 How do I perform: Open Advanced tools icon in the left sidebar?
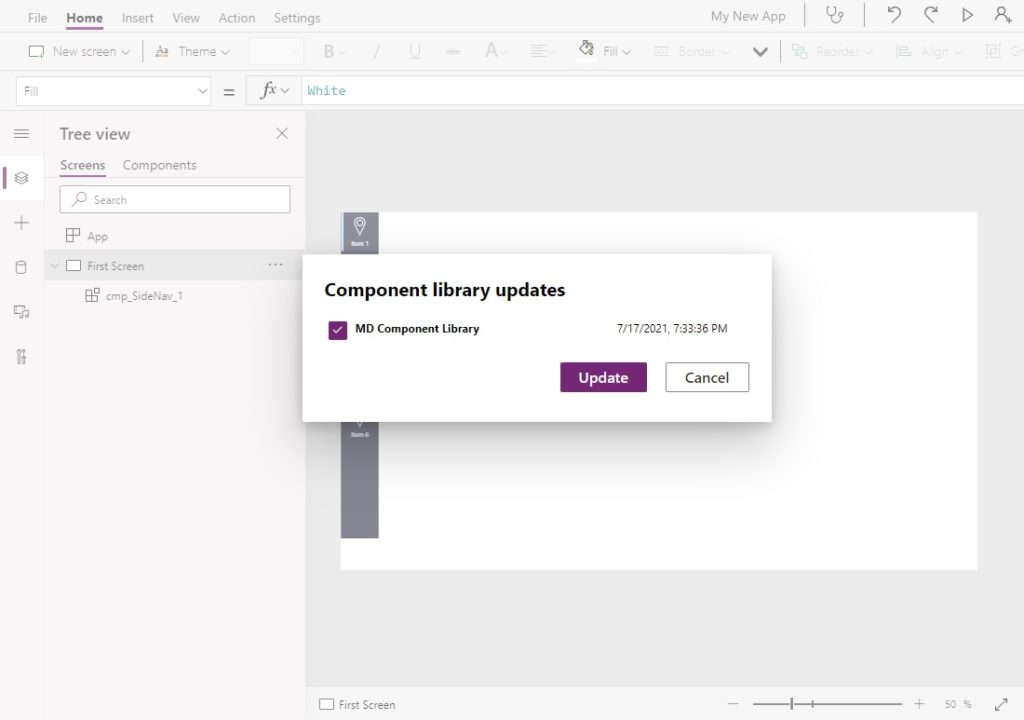22,357
